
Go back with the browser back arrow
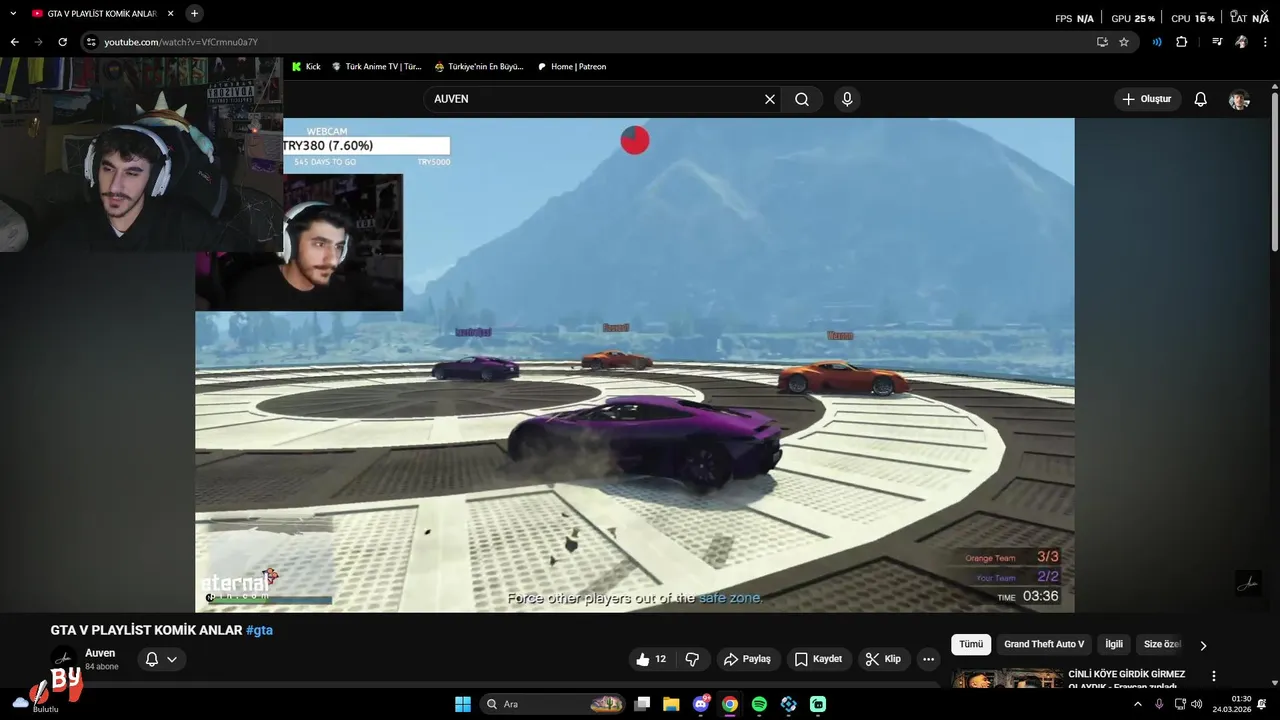point(14,42)
